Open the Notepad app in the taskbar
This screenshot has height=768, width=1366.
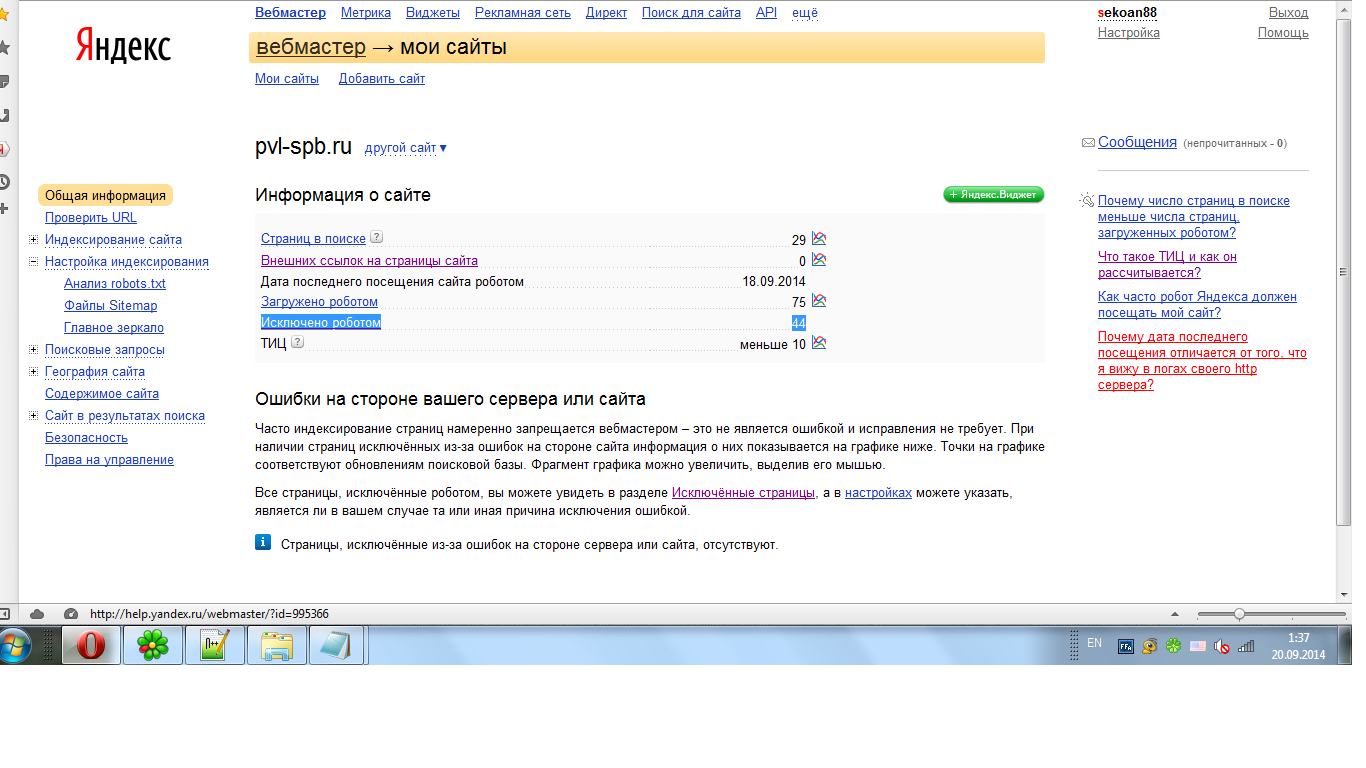pos(337,646)
